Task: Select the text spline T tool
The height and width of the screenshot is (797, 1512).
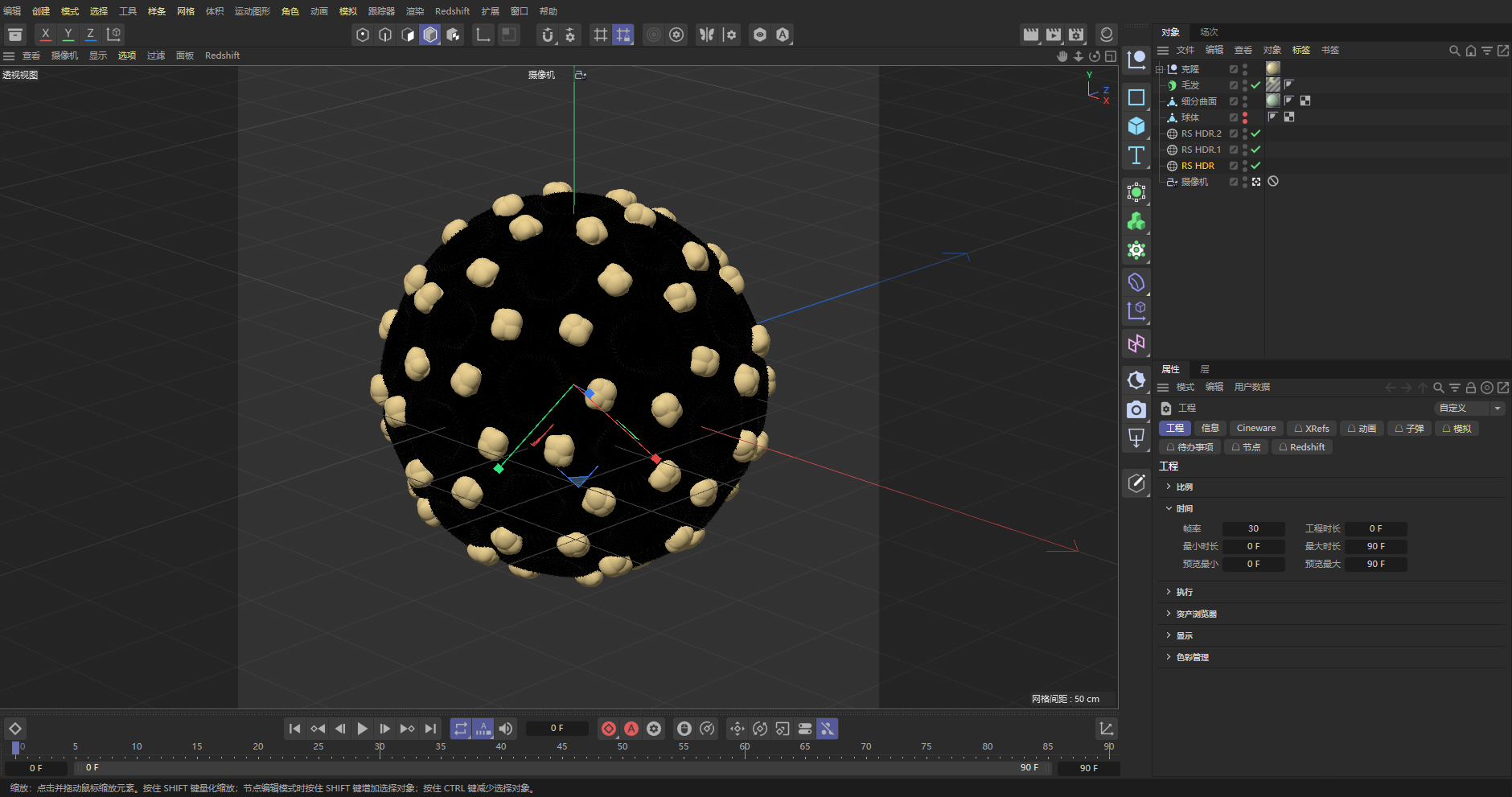Action: point(1136,155)
